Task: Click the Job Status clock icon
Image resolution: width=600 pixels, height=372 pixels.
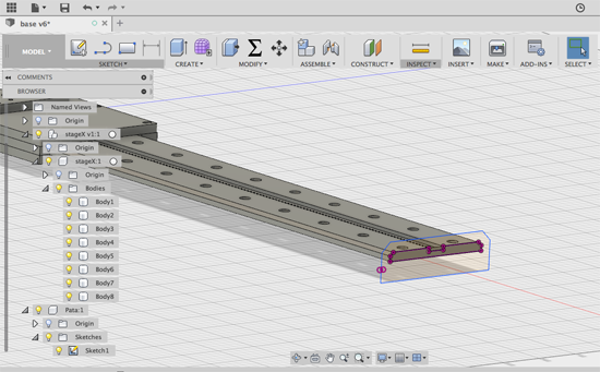Action: pyautogui.click(x=580, y=8)
